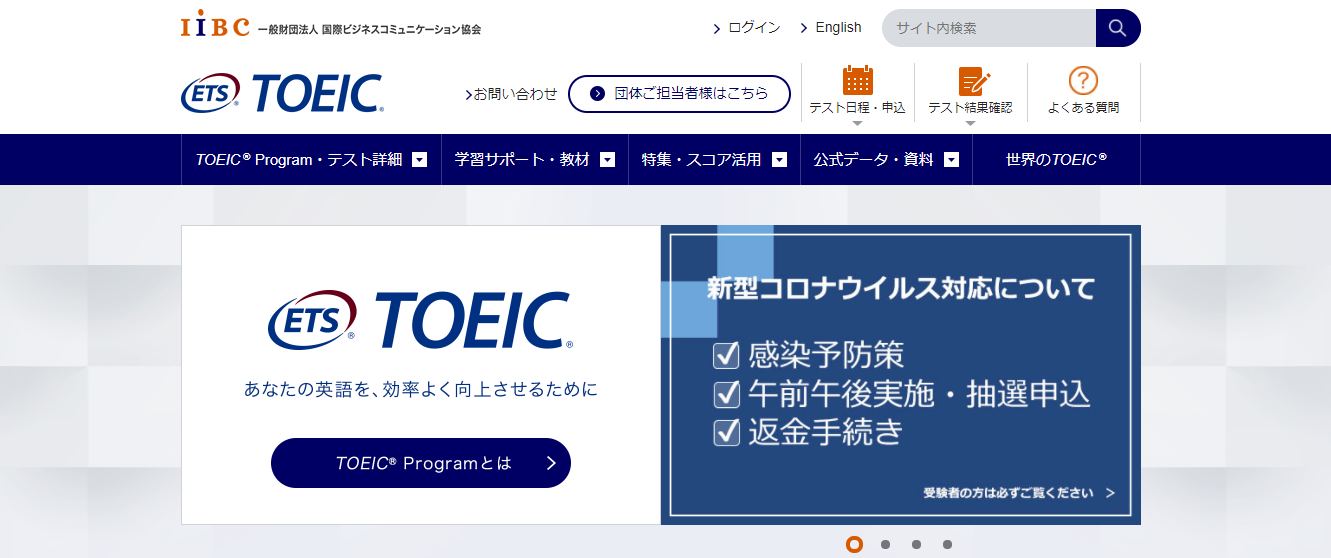Screen dimensions: 1331x558
Task: Open 世界のTOEIC menu item
Action: pyautogui.click(x=1056, y=159)
